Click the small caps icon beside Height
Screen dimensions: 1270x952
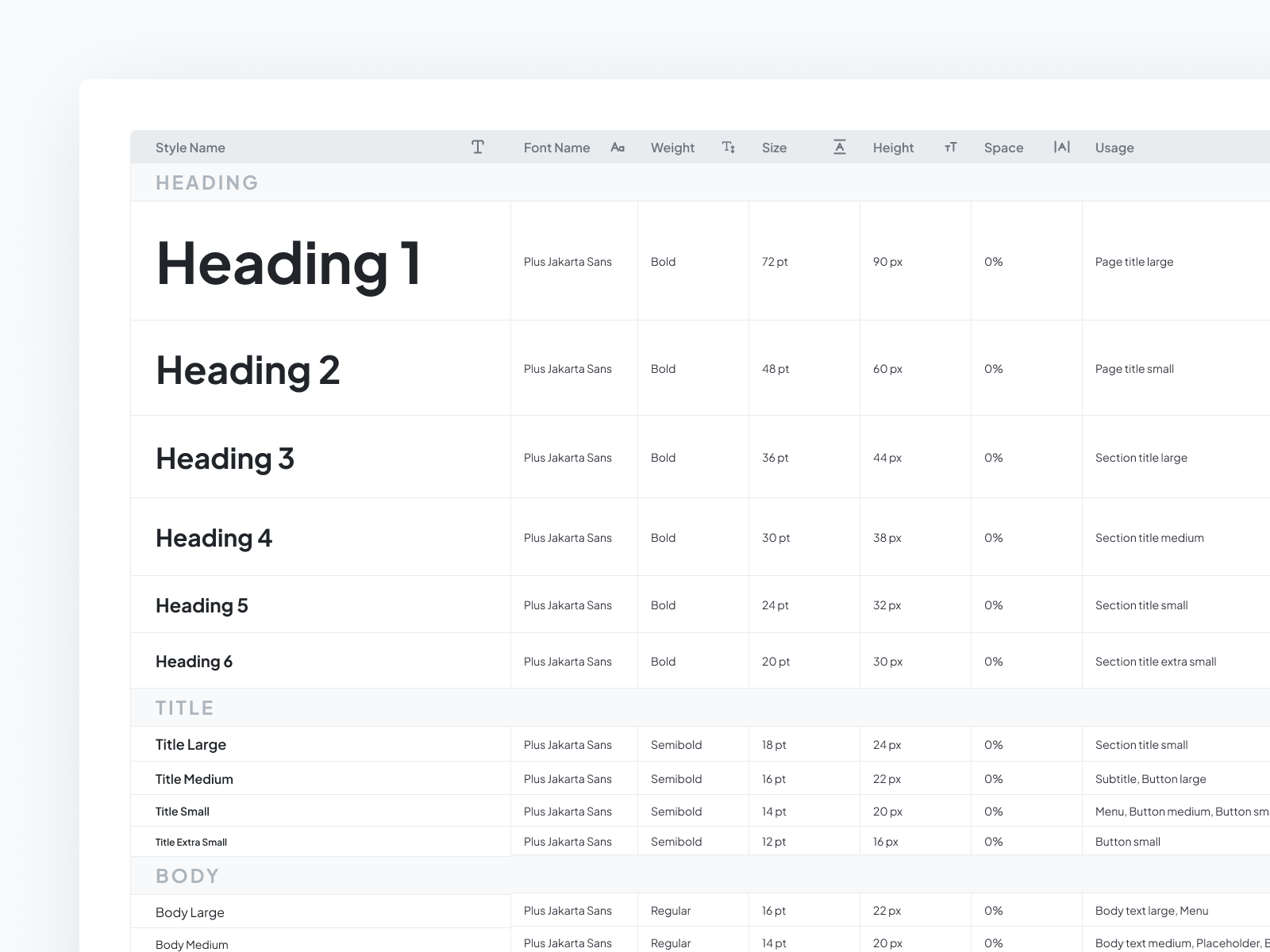click(x=951, y=147)
